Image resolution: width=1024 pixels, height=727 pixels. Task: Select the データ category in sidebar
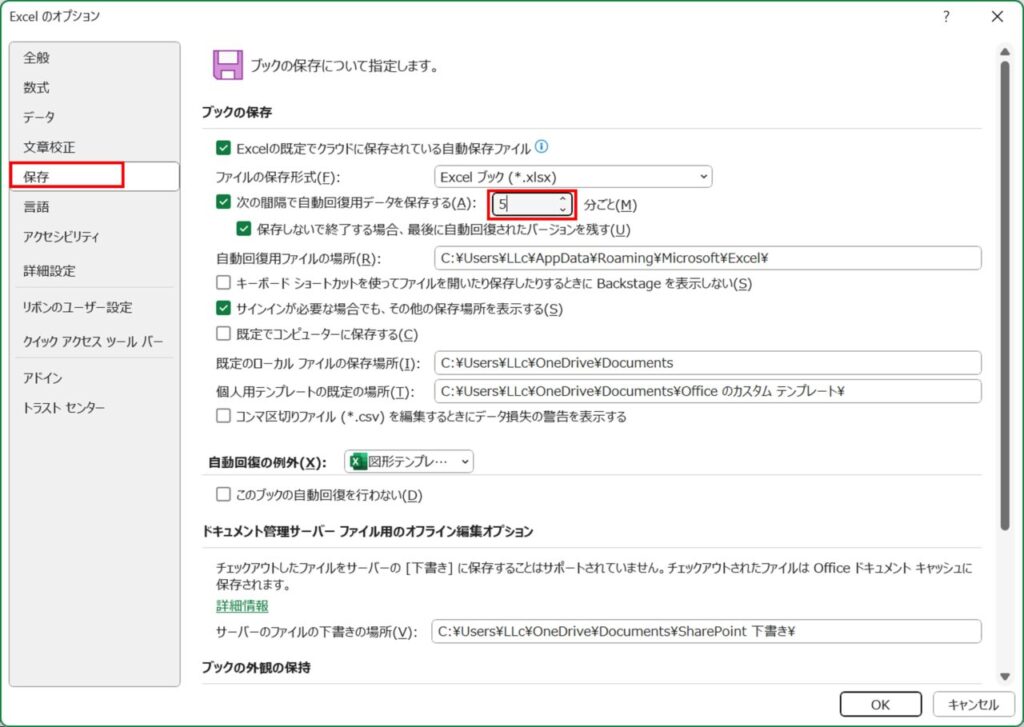pyautogui.click(x=39, y=118)
